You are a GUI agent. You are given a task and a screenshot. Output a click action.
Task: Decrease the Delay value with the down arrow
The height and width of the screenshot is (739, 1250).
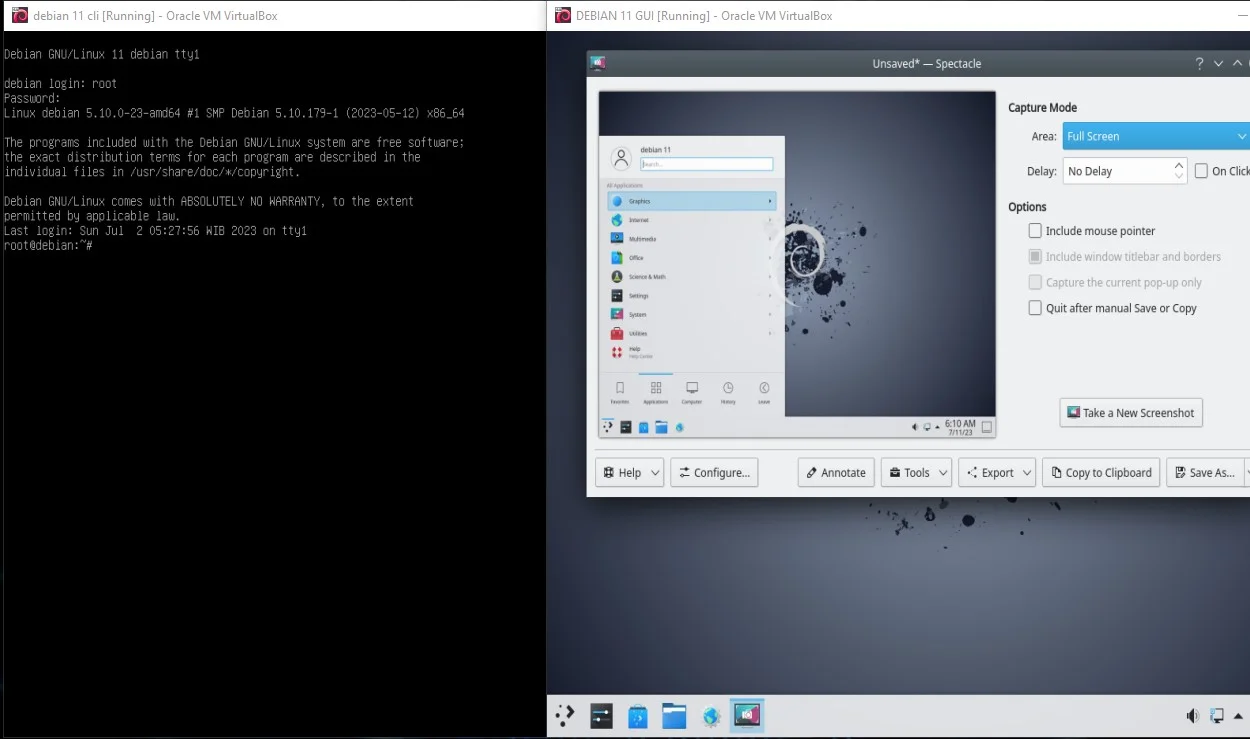click(1179, 177)
